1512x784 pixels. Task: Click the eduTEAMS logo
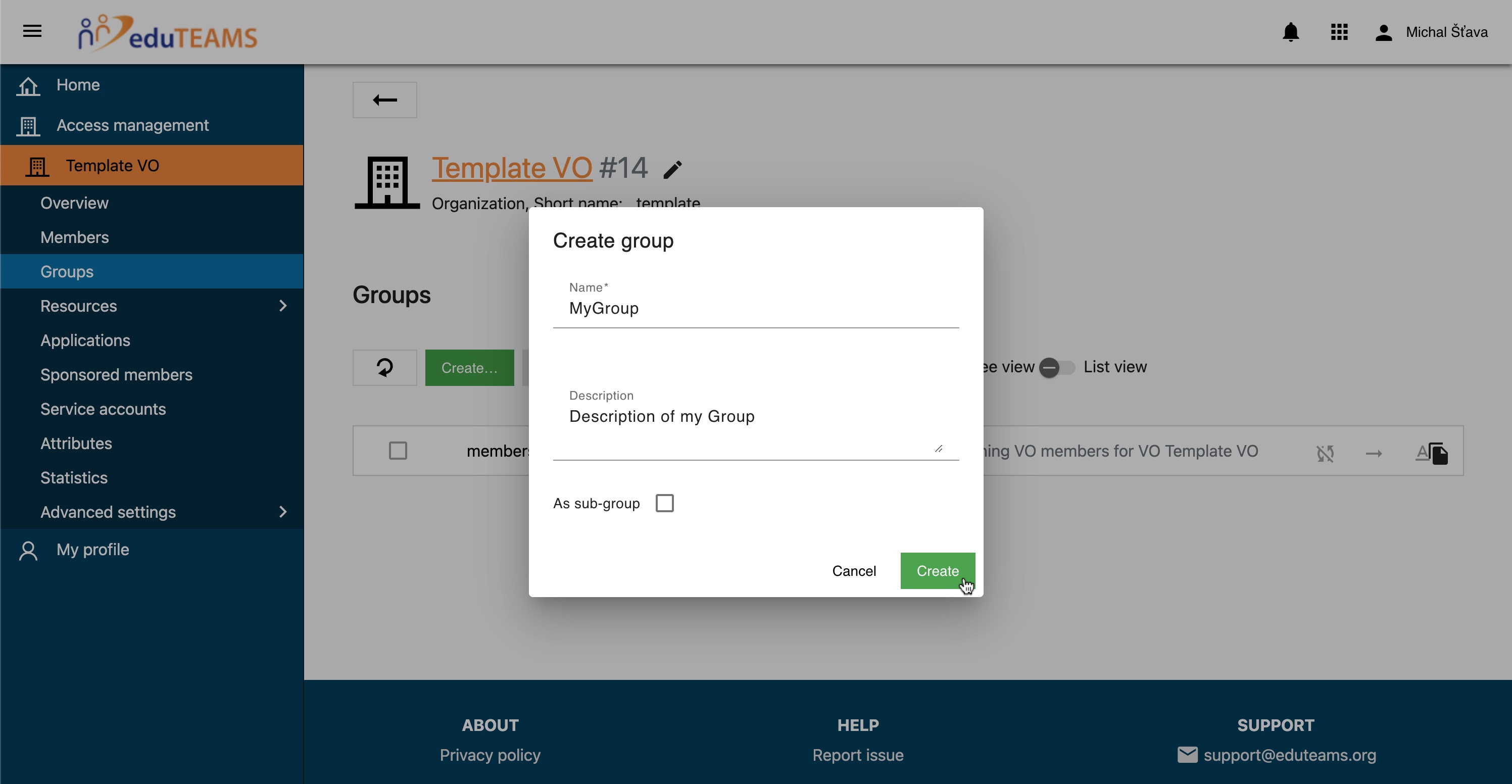point(168,32)
